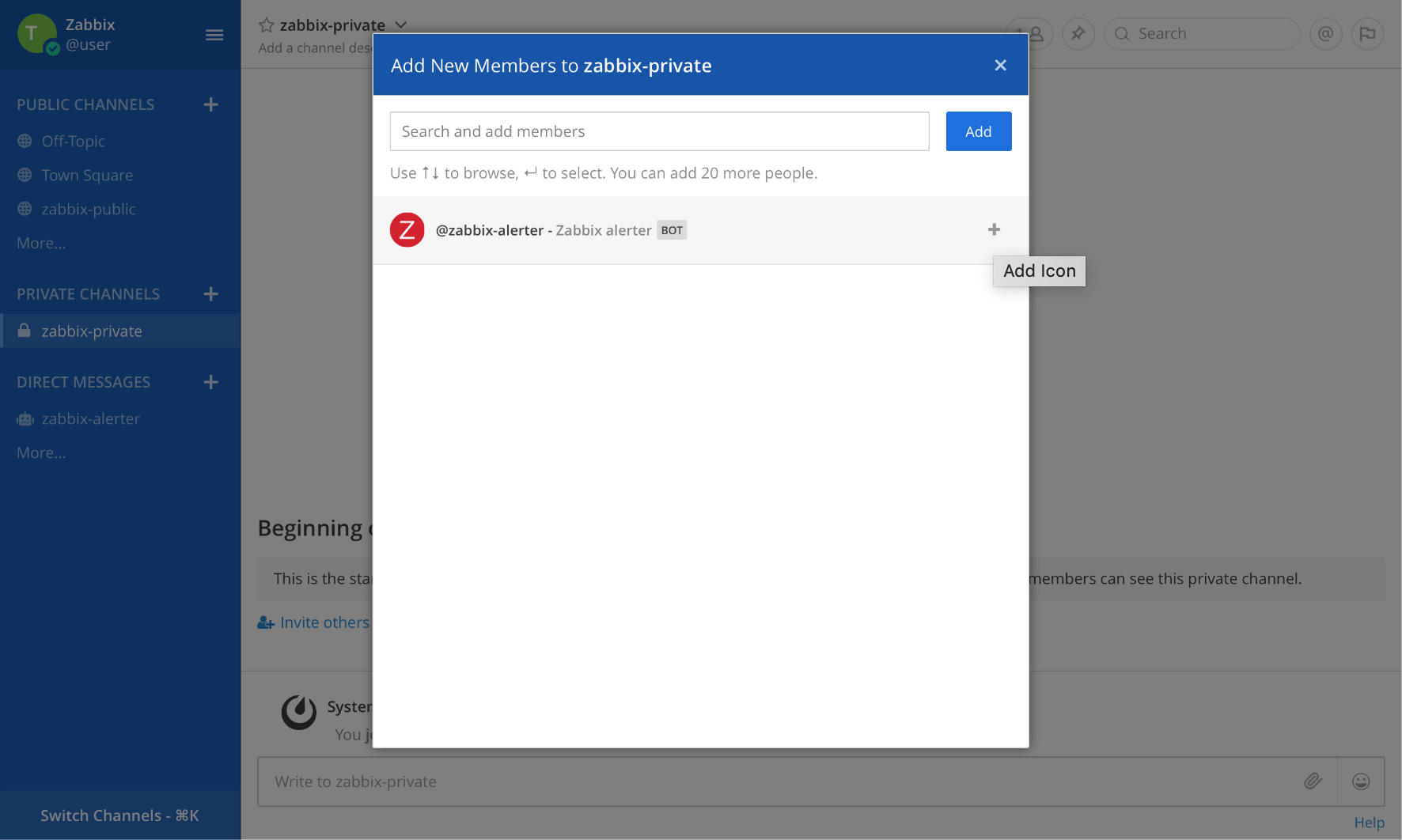Open Switch Channels dialog

tap(119, 815)
